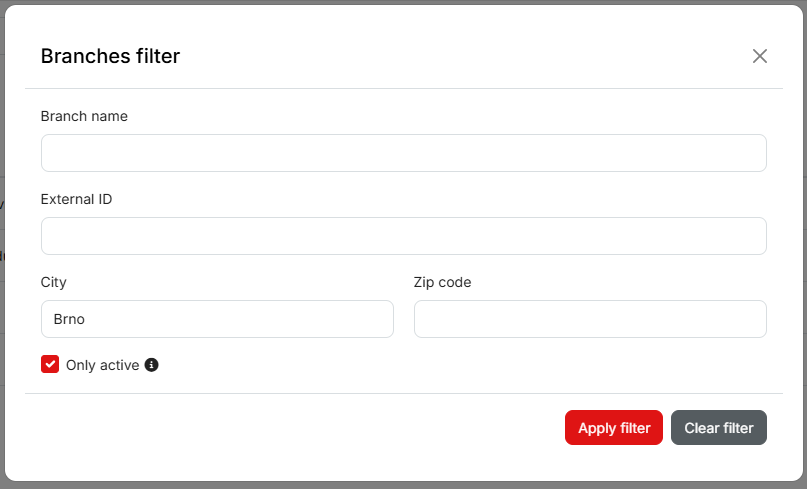Click empty footer space left of Apply filter

pyautogui.click(x=300, y=428)
